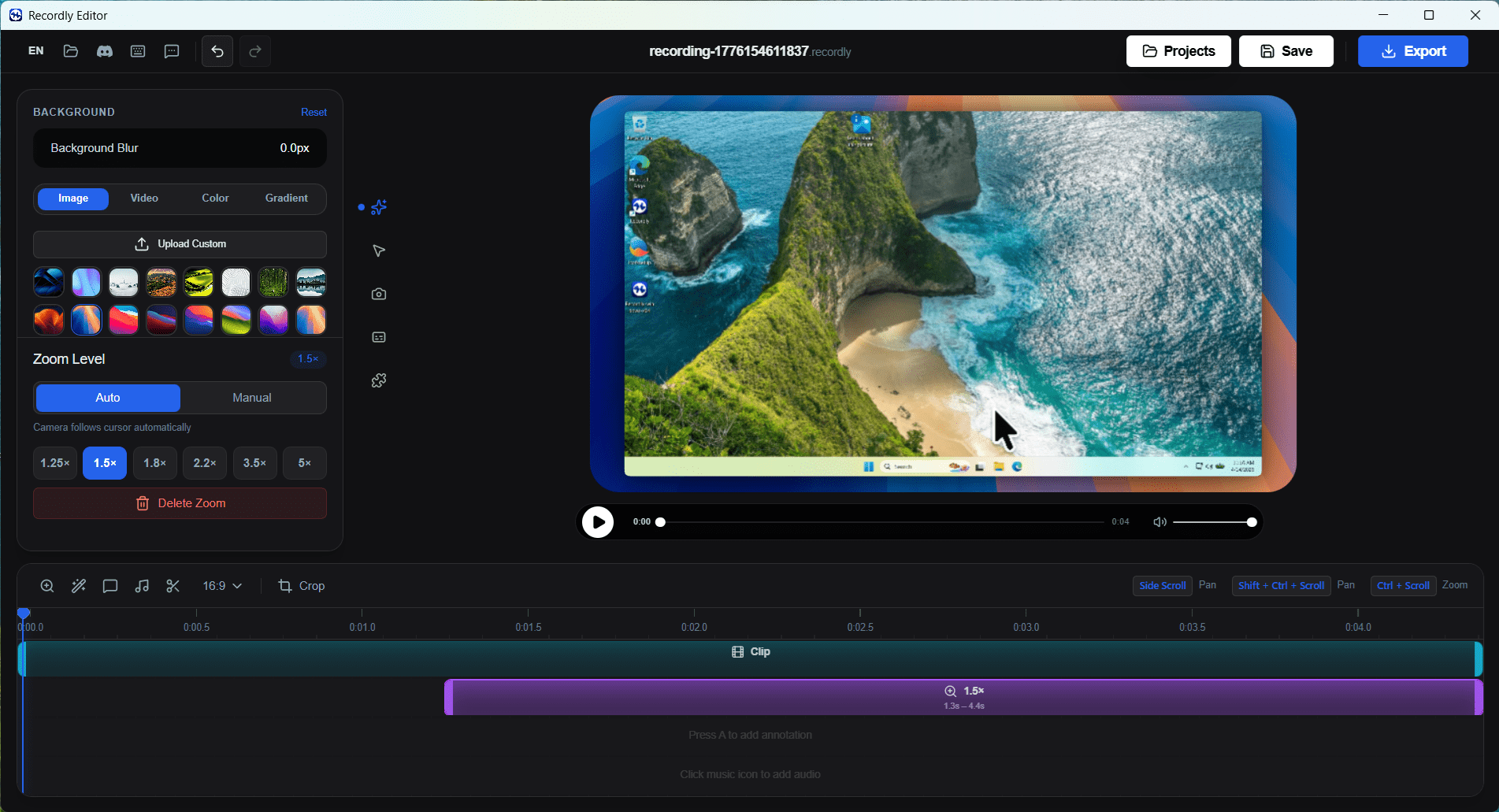Viewport: 1499px width, 812px height.
Task: Mute the audio with the speaker icon
Action: pyautogui.click(x=1159, y=522)
